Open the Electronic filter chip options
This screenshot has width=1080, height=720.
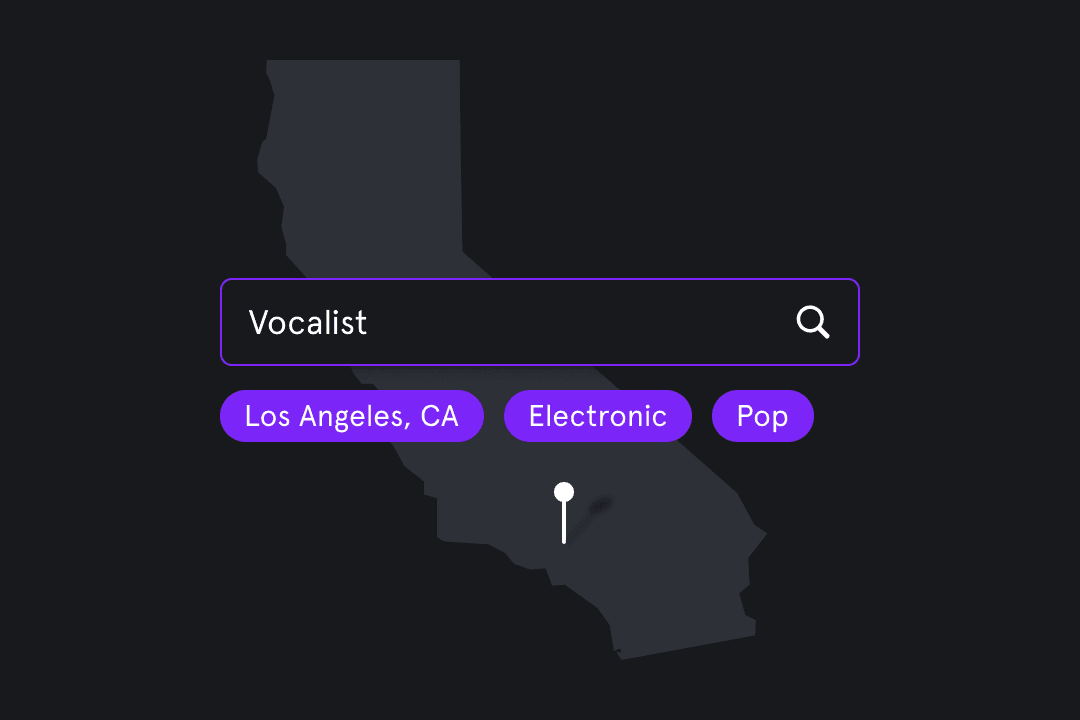597,416
